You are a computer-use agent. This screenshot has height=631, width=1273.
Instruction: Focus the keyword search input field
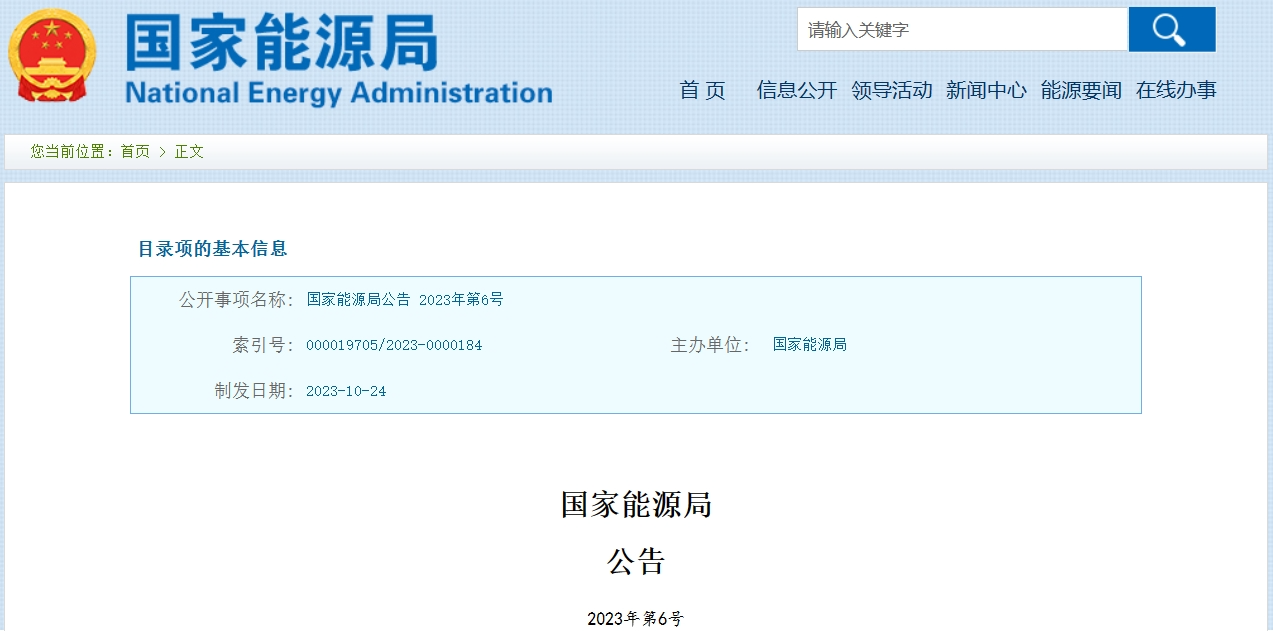click(x=963, y=29)
